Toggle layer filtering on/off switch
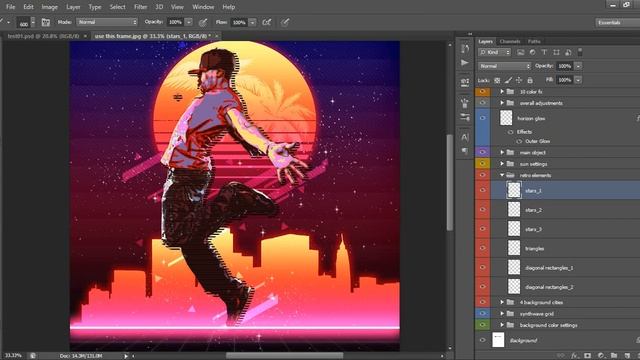Viewport: 640px width, 360px height. tap(580, 52)
